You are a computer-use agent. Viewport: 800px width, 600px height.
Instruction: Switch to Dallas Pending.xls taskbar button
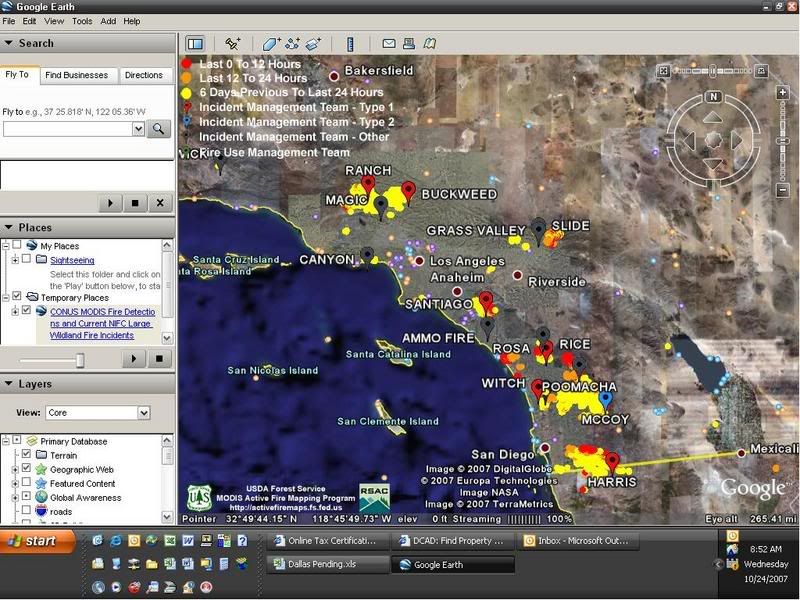point(327,564)
